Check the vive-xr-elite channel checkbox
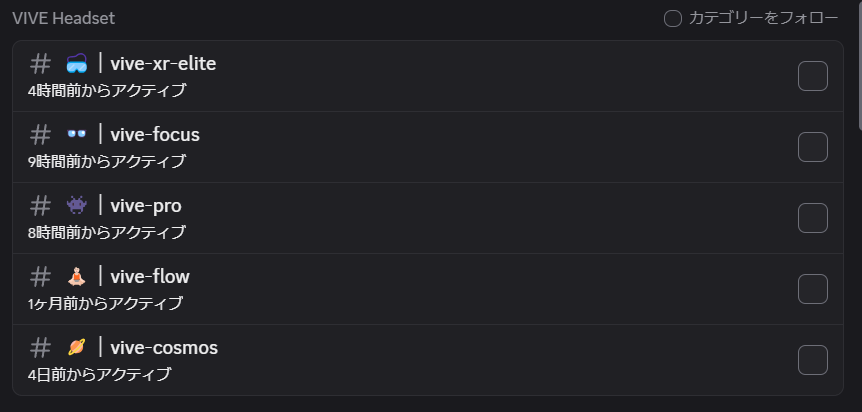Screen dimensions: 862x412 813,76
